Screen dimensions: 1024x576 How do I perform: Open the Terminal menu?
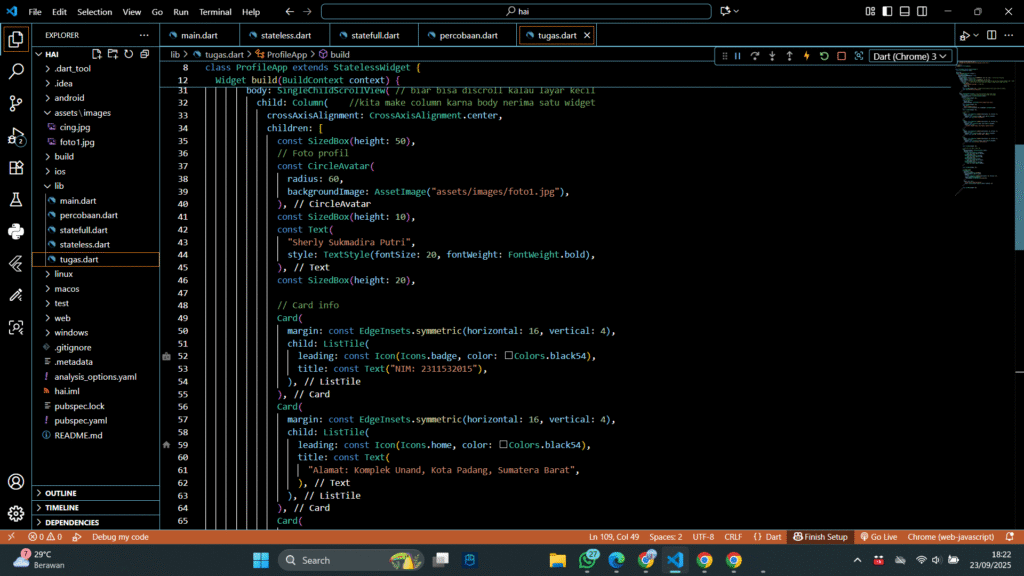pyautogui.click(x=215, y=12)
